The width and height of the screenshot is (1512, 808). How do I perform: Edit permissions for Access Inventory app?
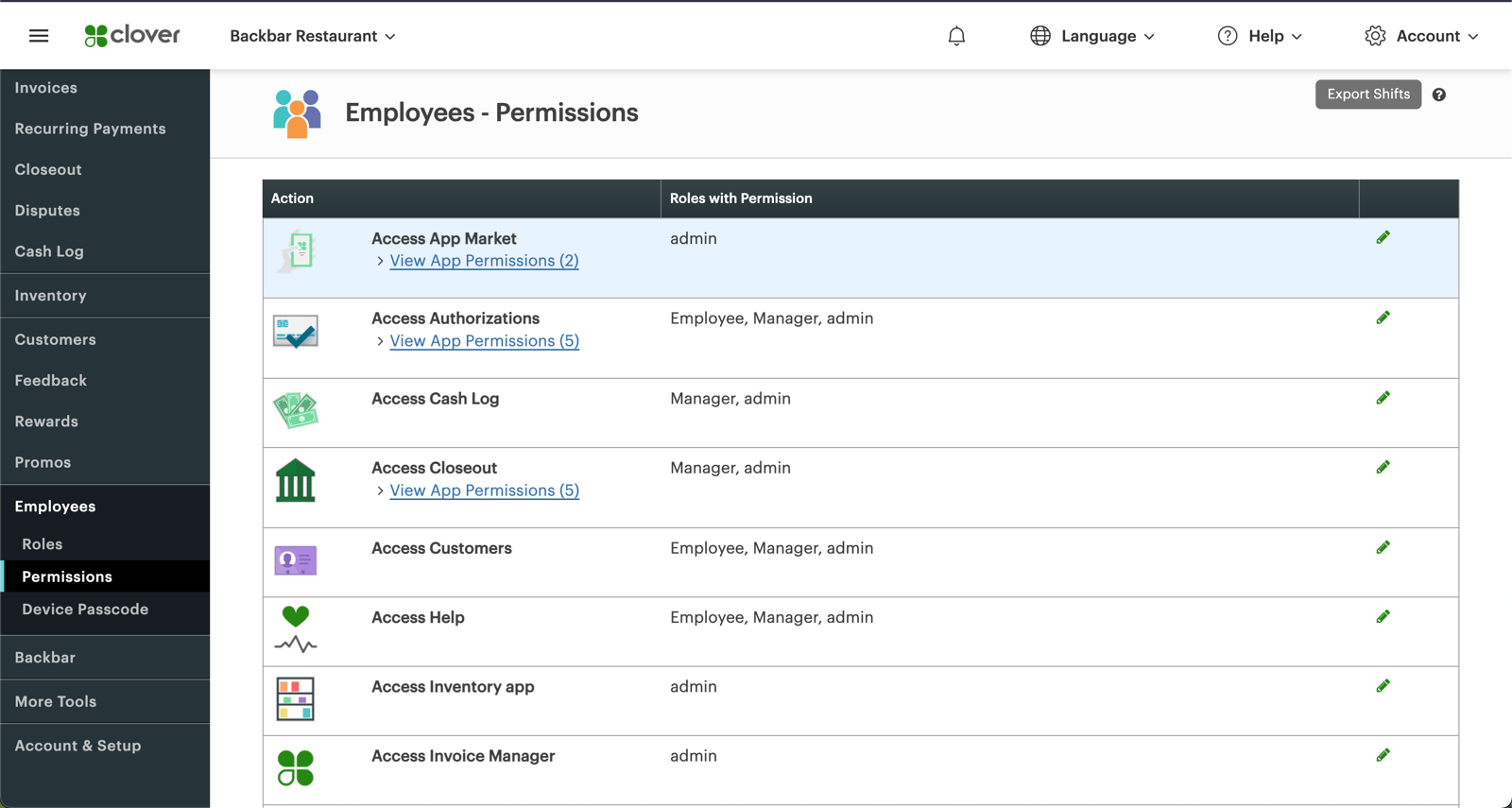[1383, 687]
